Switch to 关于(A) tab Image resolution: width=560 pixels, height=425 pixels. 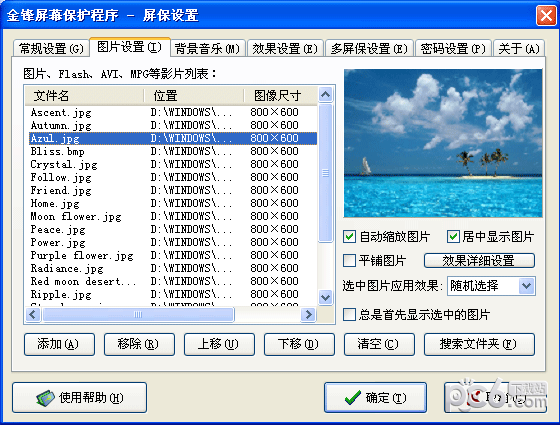click(x=519, y=48)
